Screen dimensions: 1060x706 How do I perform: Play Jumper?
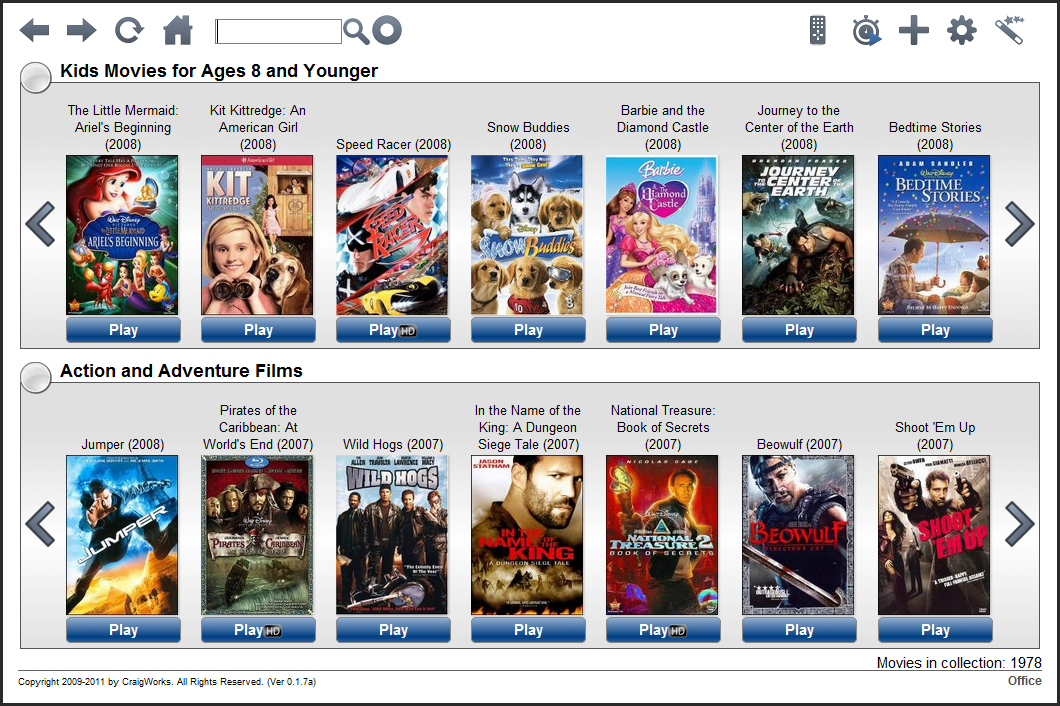pyautogui.click(x=123, y=630)
